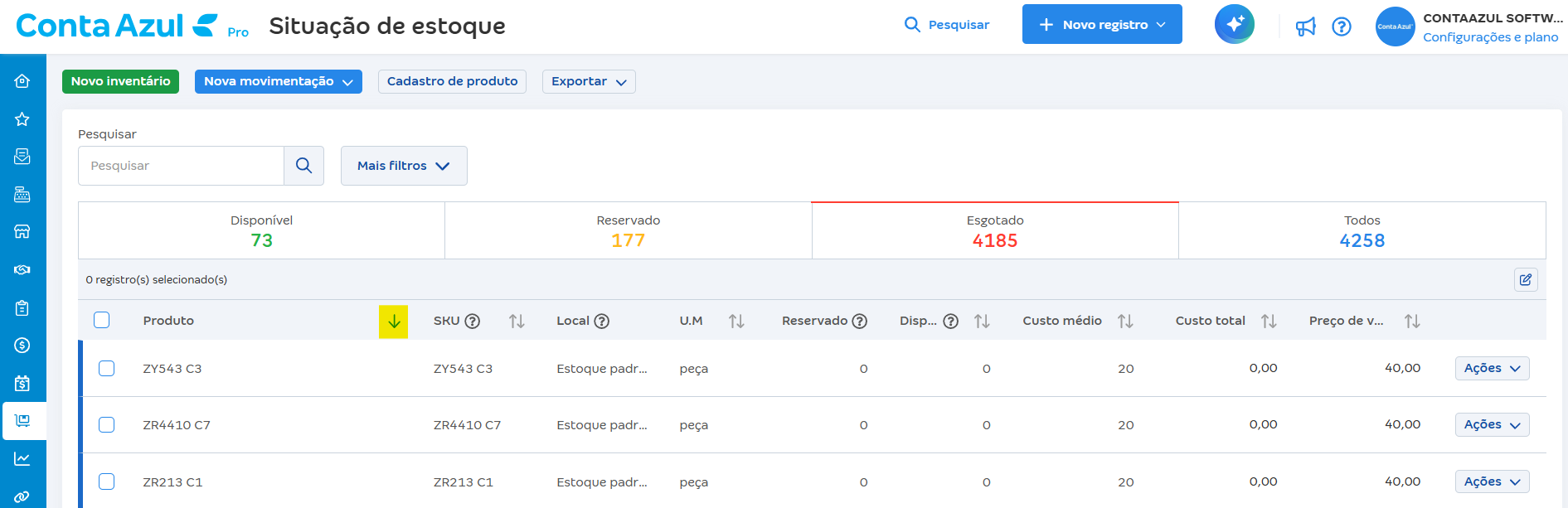The width and height of the screenshot is (1568, 508).
Task: Open the megaphone announcements icon
Action: pyautogui.click(x=1305, y=27)
